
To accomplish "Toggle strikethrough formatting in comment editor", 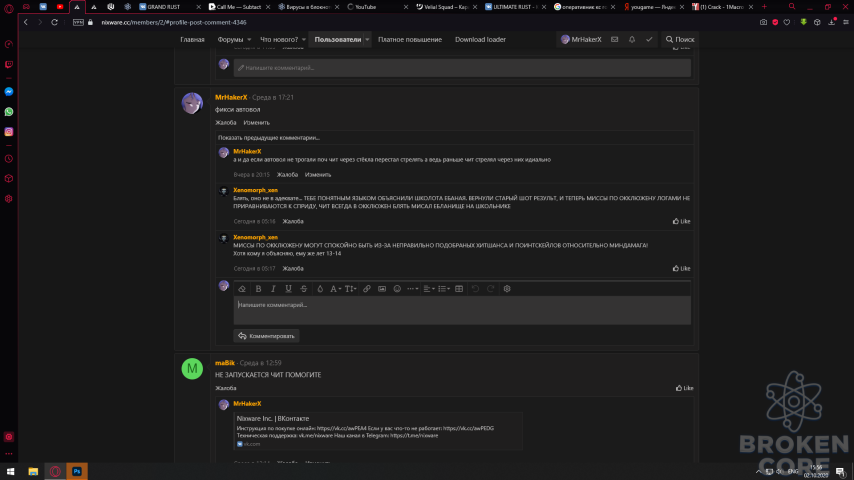I will pyautogui.click(x=304, y=289).
